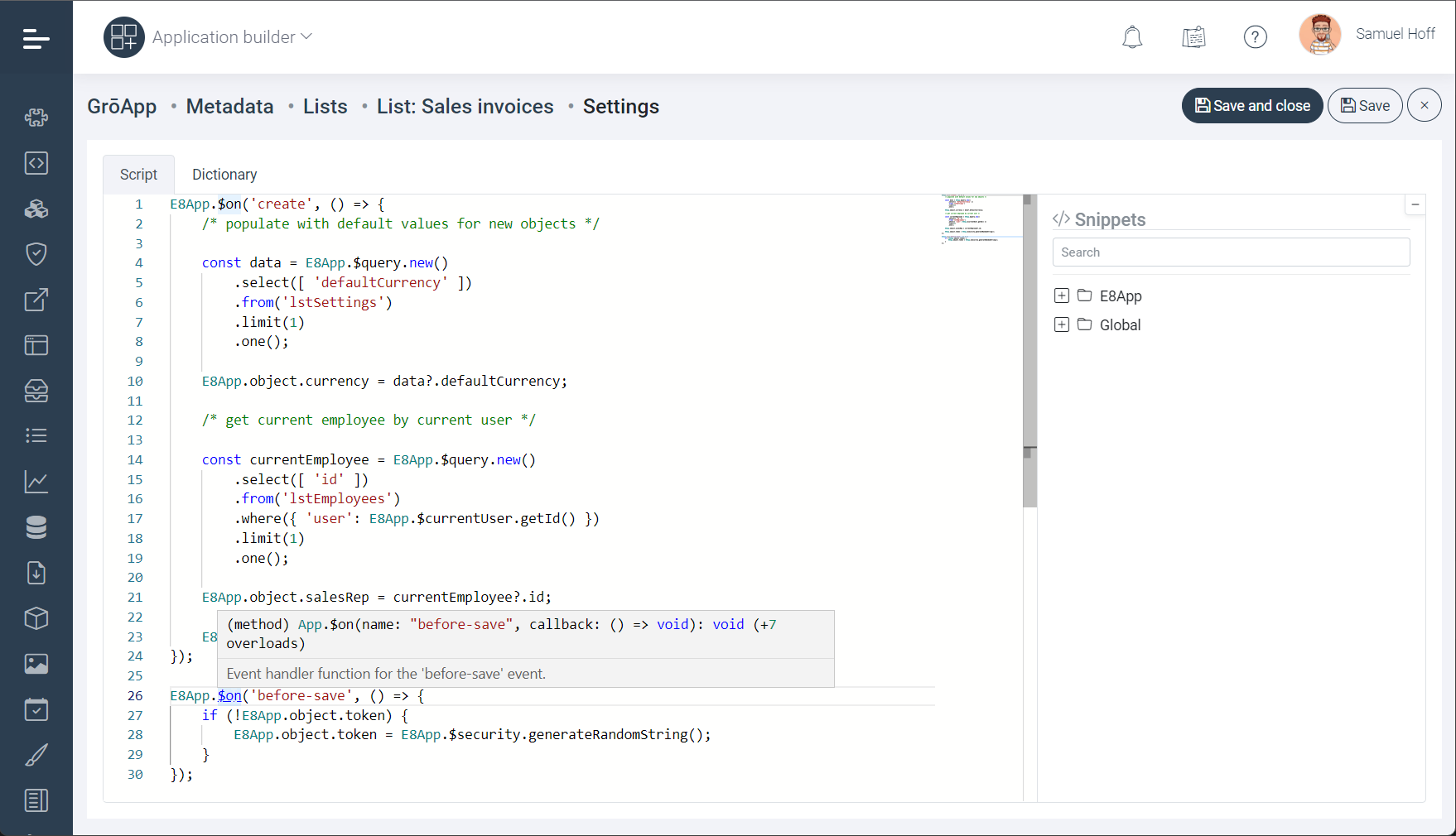Expand the E8App snippets folder

(1061, 296)
